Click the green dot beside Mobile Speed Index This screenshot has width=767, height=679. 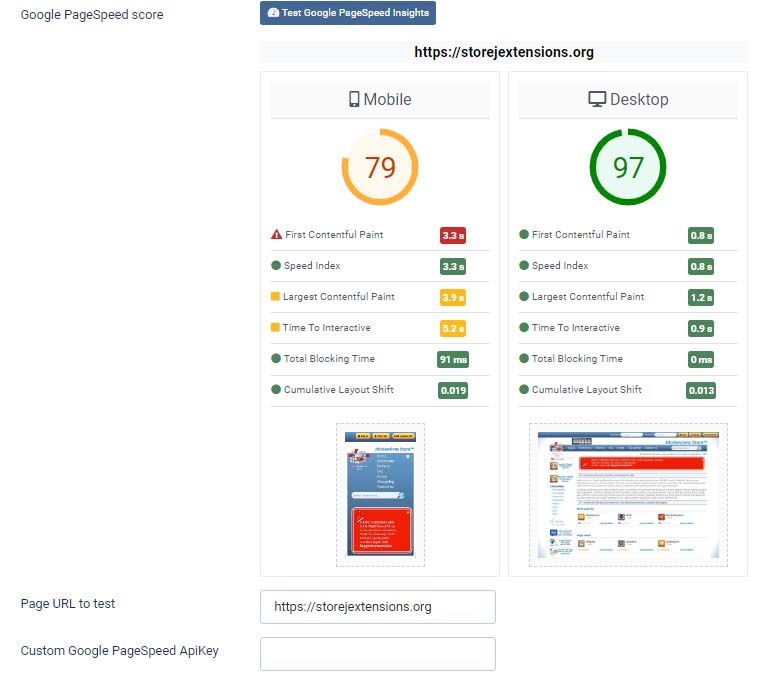[x=276, y=265]
